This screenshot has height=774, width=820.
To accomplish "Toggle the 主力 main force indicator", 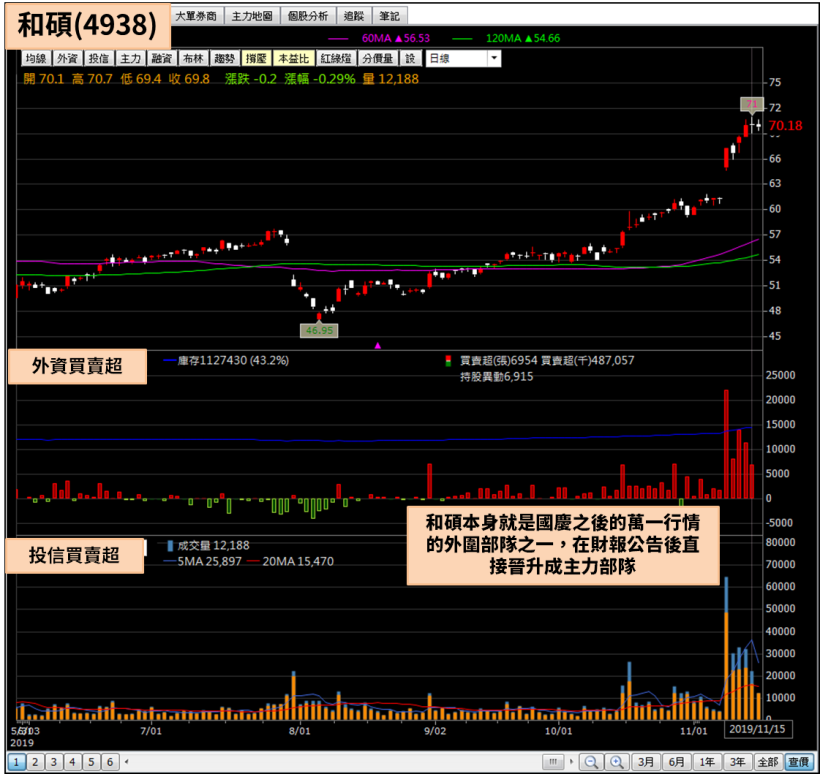I will pos(130,58).
